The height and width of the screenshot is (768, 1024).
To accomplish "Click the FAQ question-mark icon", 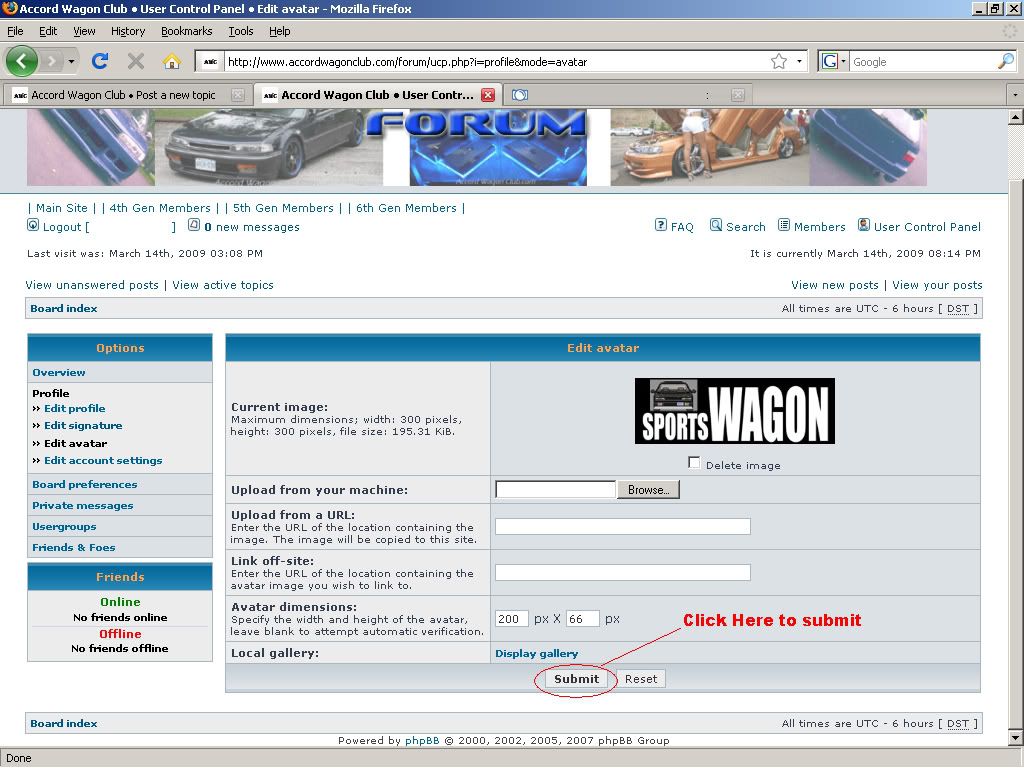I will click(x=660, y=225).
